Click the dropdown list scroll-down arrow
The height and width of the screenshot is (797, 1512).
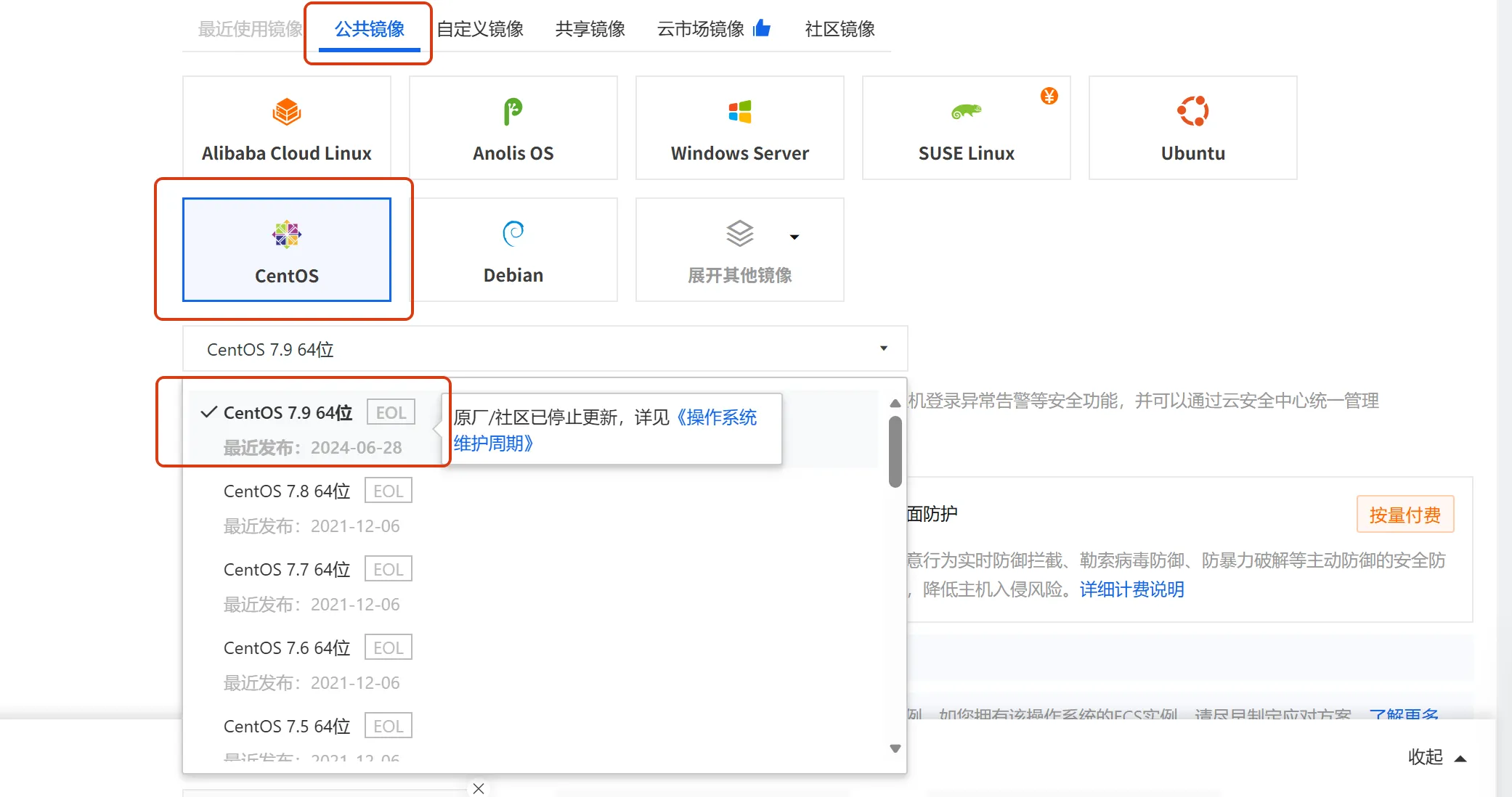click(x=895, y=748)
